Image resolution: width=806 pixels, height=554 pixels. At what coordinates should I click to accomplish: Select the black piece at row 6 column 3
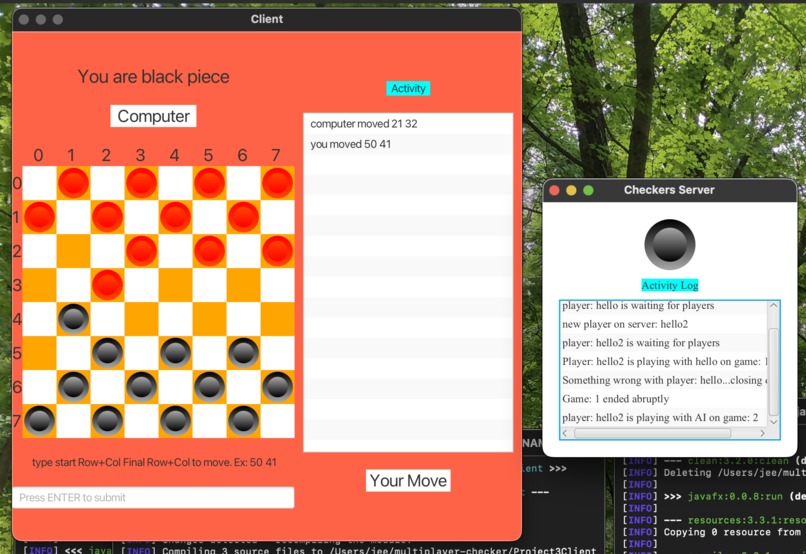(141, 387)
